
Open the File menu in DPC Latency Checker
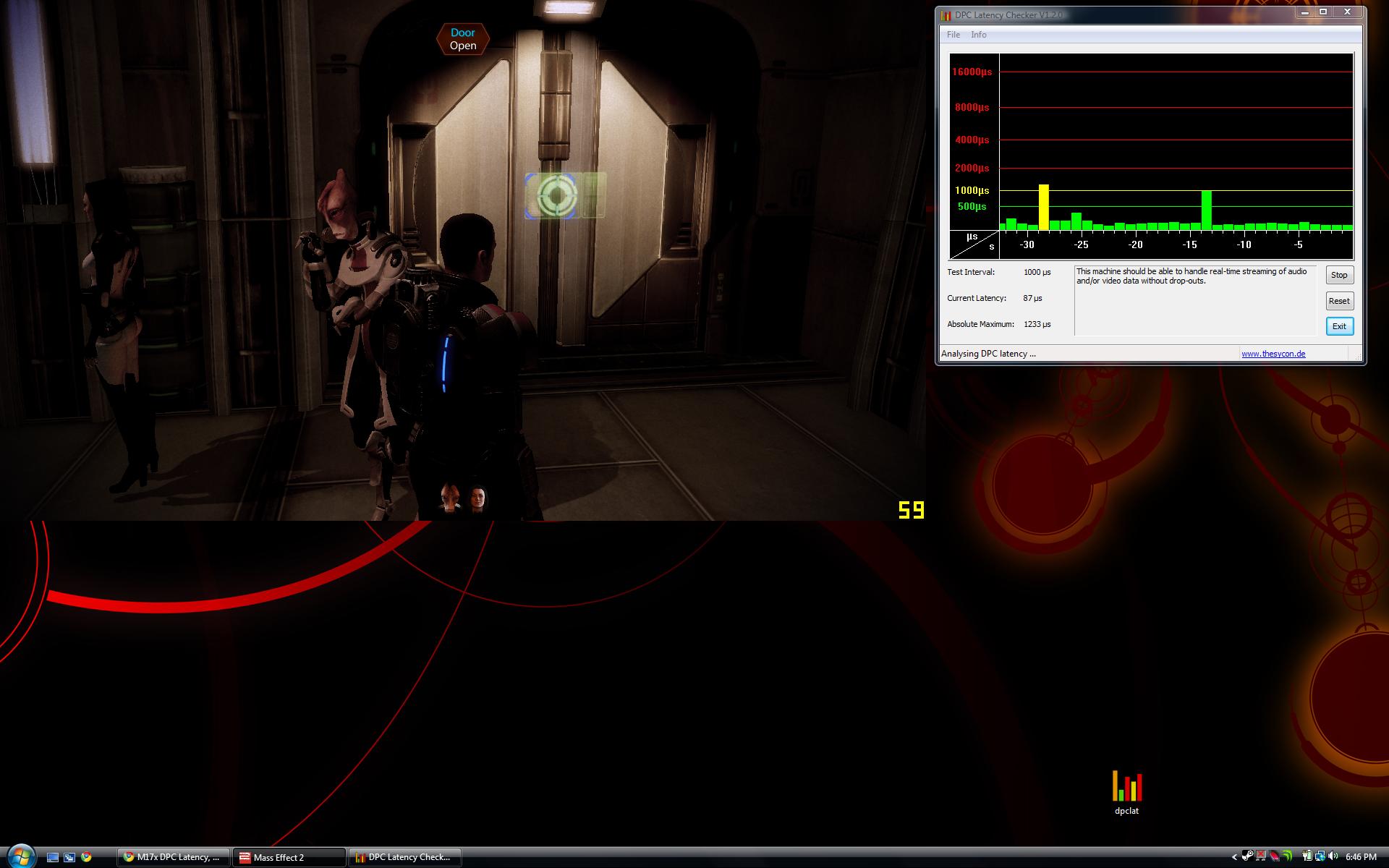953,35
